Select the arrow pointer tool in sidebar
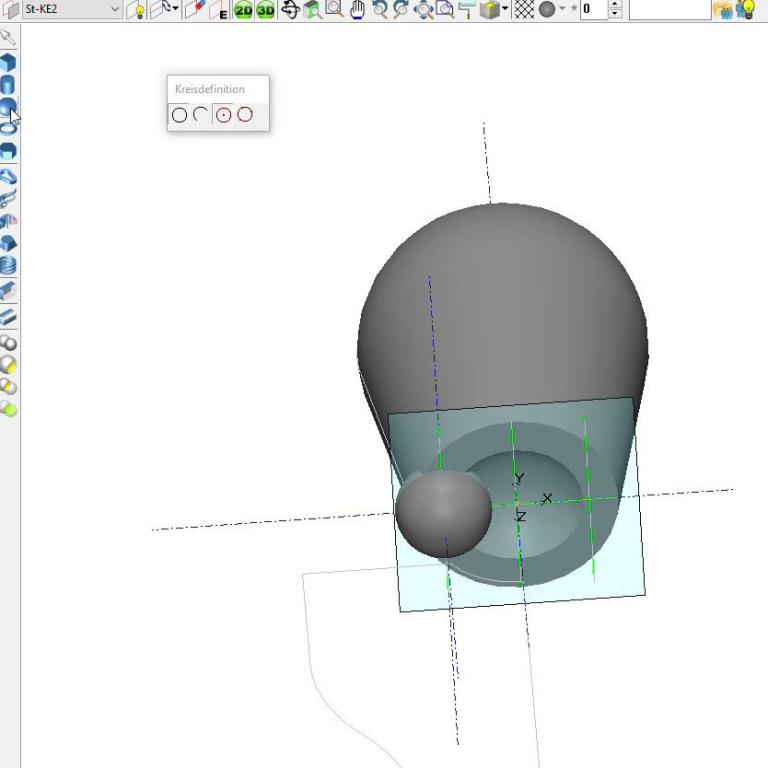 pos(8,39)
